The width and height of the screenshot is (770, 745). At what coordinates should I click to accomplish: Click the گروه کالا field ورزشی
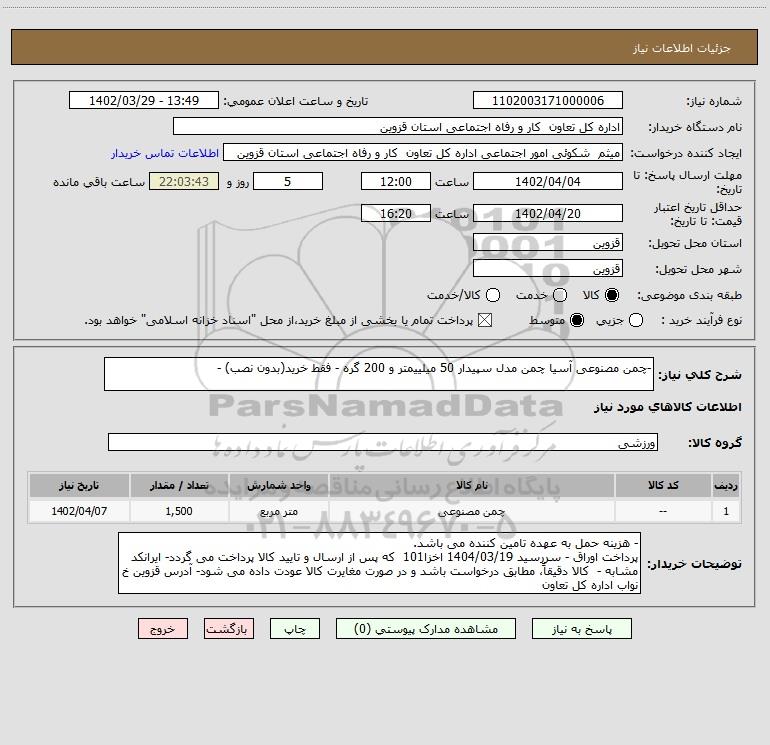(x=383, y=442)
